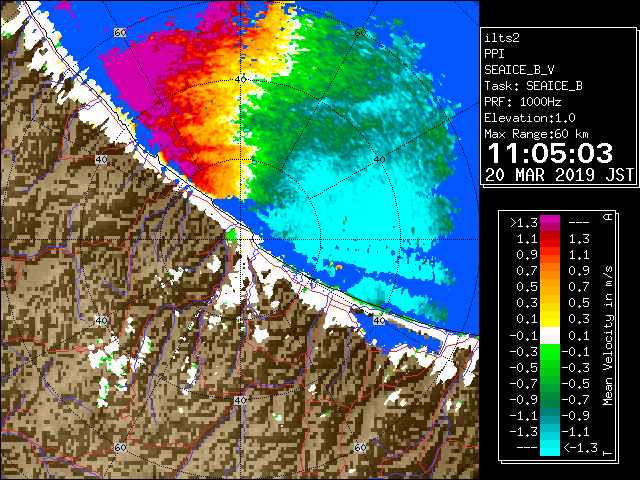The image size is (640, 480).
Task: Click the 'PRF: 1000Hz' value
Action: coord(522,102)
